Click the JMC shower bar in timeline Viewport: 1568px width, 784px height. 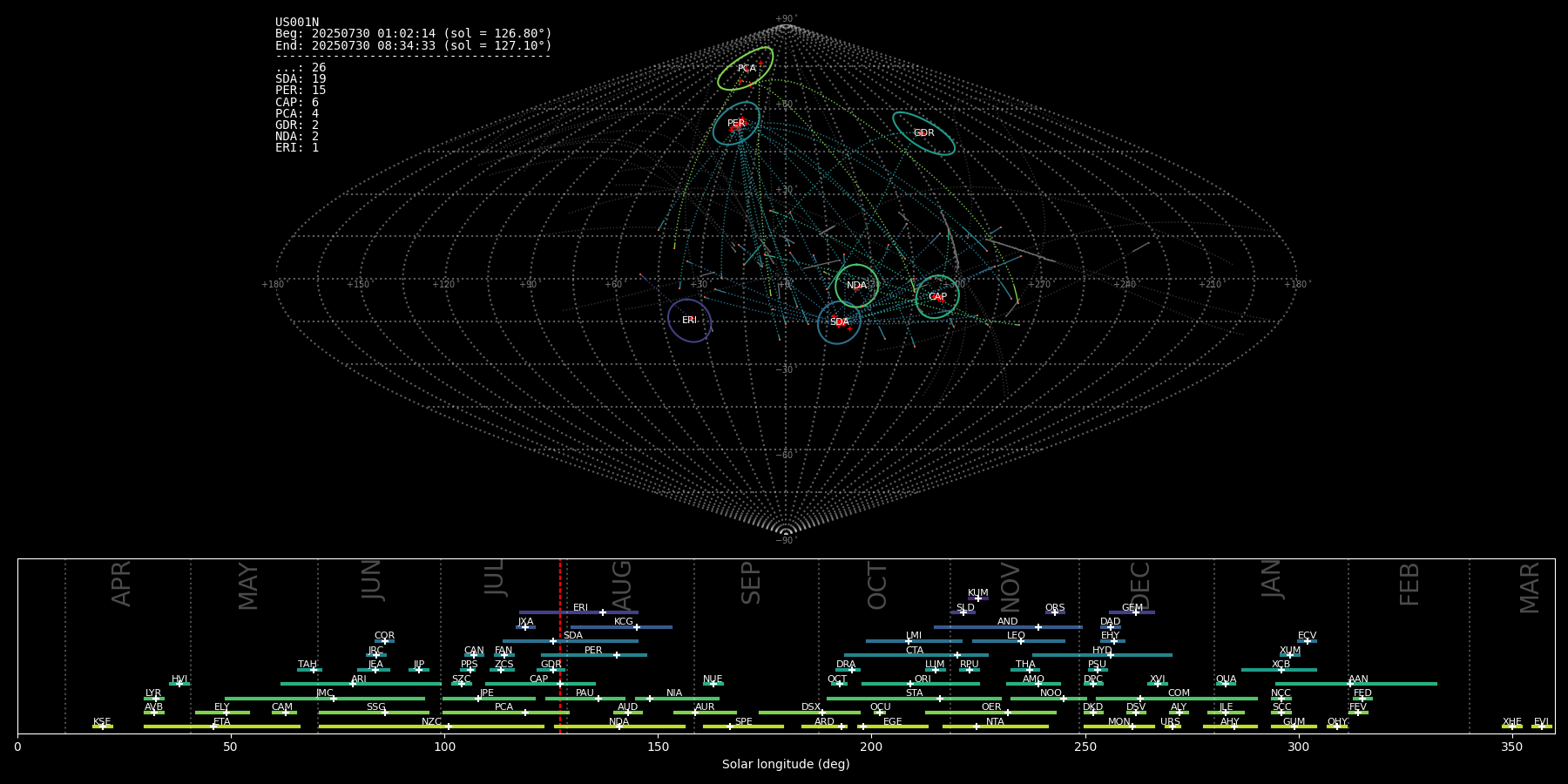[x=325, y=698]
